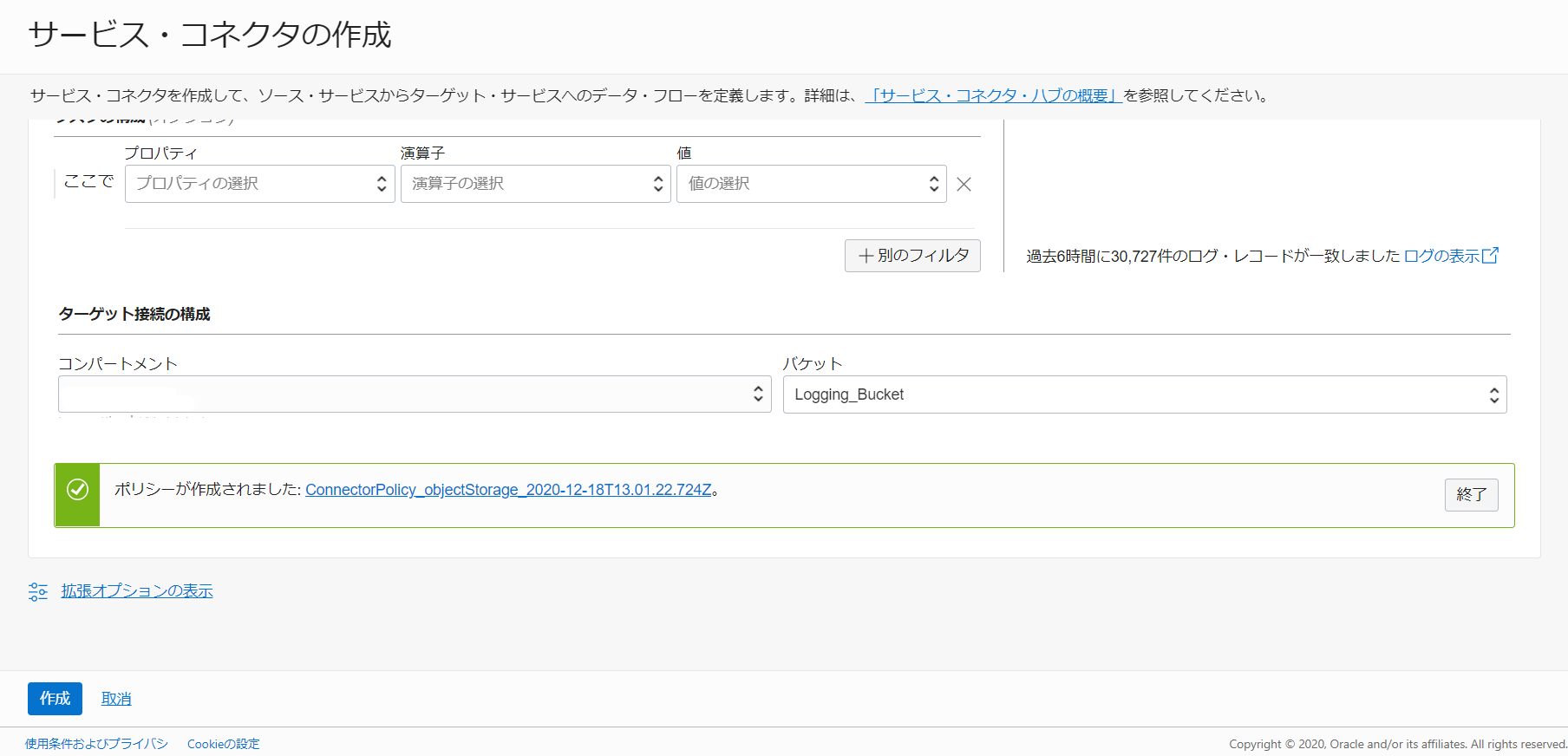Screen dimensions: 1568x756
Task: Click the green checkmark success icon
Action: [77, 490]
